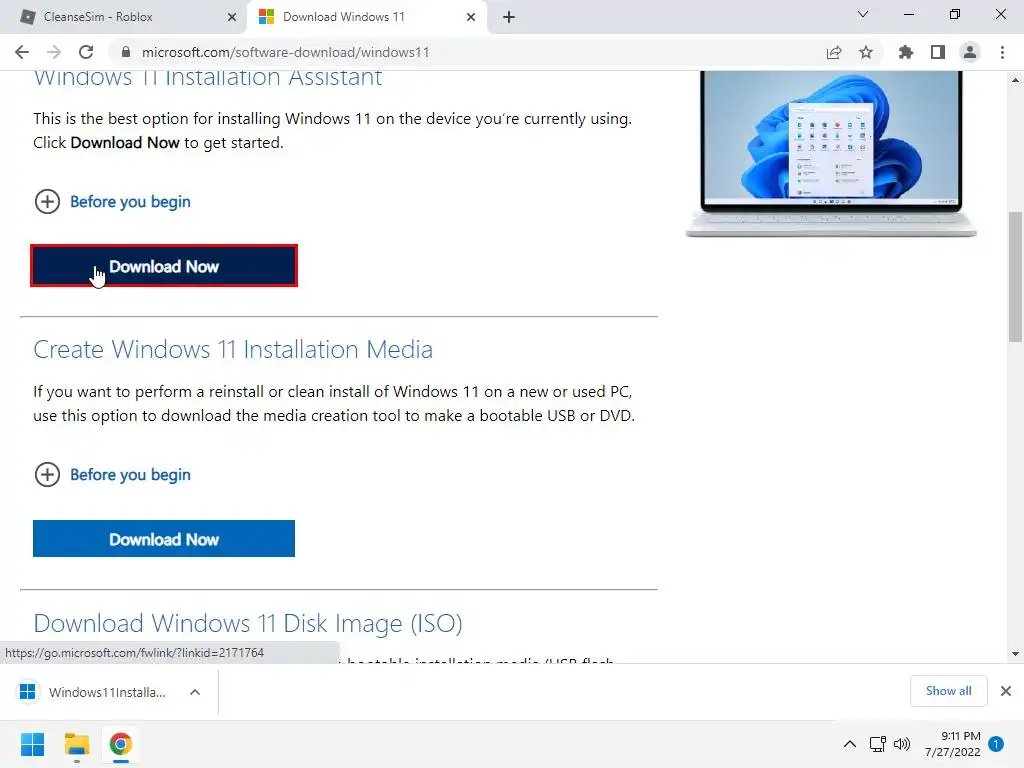Click the Download Windows 11 Disk Image heading
The width and height of the screenshot is (1024, 768).
click(248, 623)
